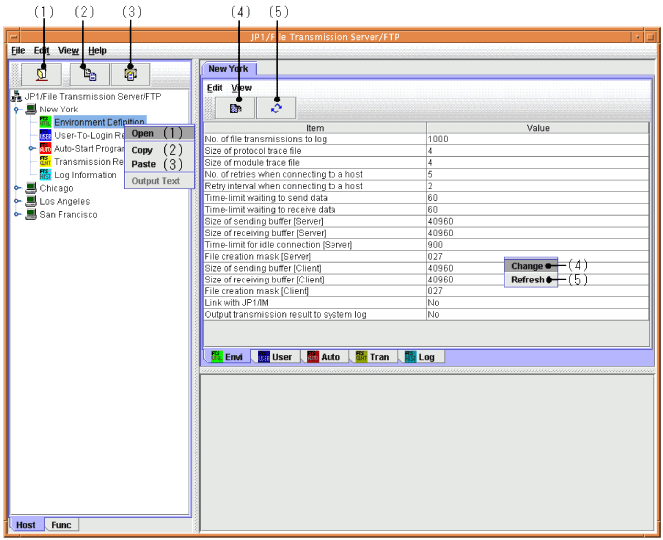Select the Log Information tree node
The width and height of the screenshot is (663, 540).
85,174
